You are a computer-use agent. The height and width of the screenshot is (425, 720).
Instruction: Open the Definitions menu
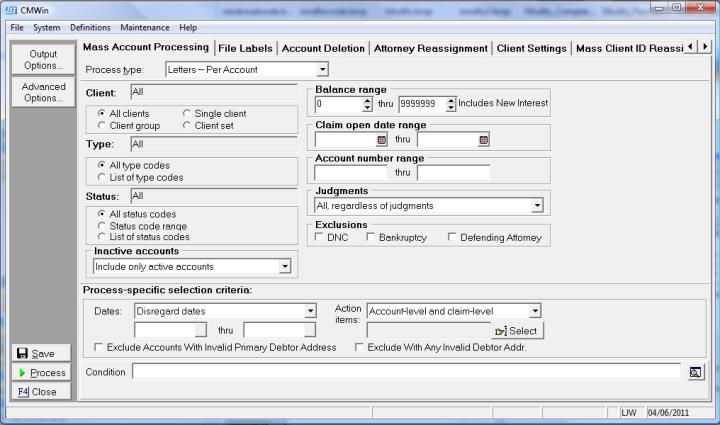pos(91,27)
